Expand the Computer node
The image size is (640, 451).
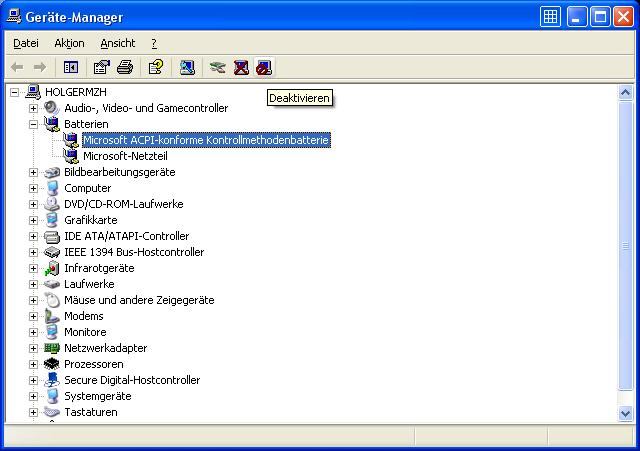pos(33,188)
